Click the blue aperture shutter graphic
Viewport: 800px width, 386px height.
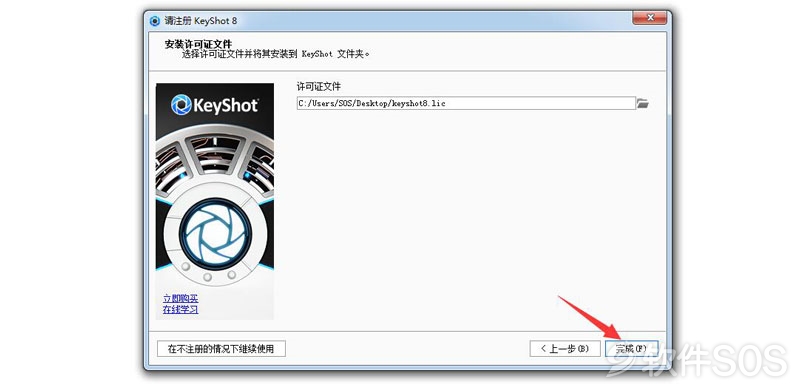pyautogui.click(x=215, y=234)
